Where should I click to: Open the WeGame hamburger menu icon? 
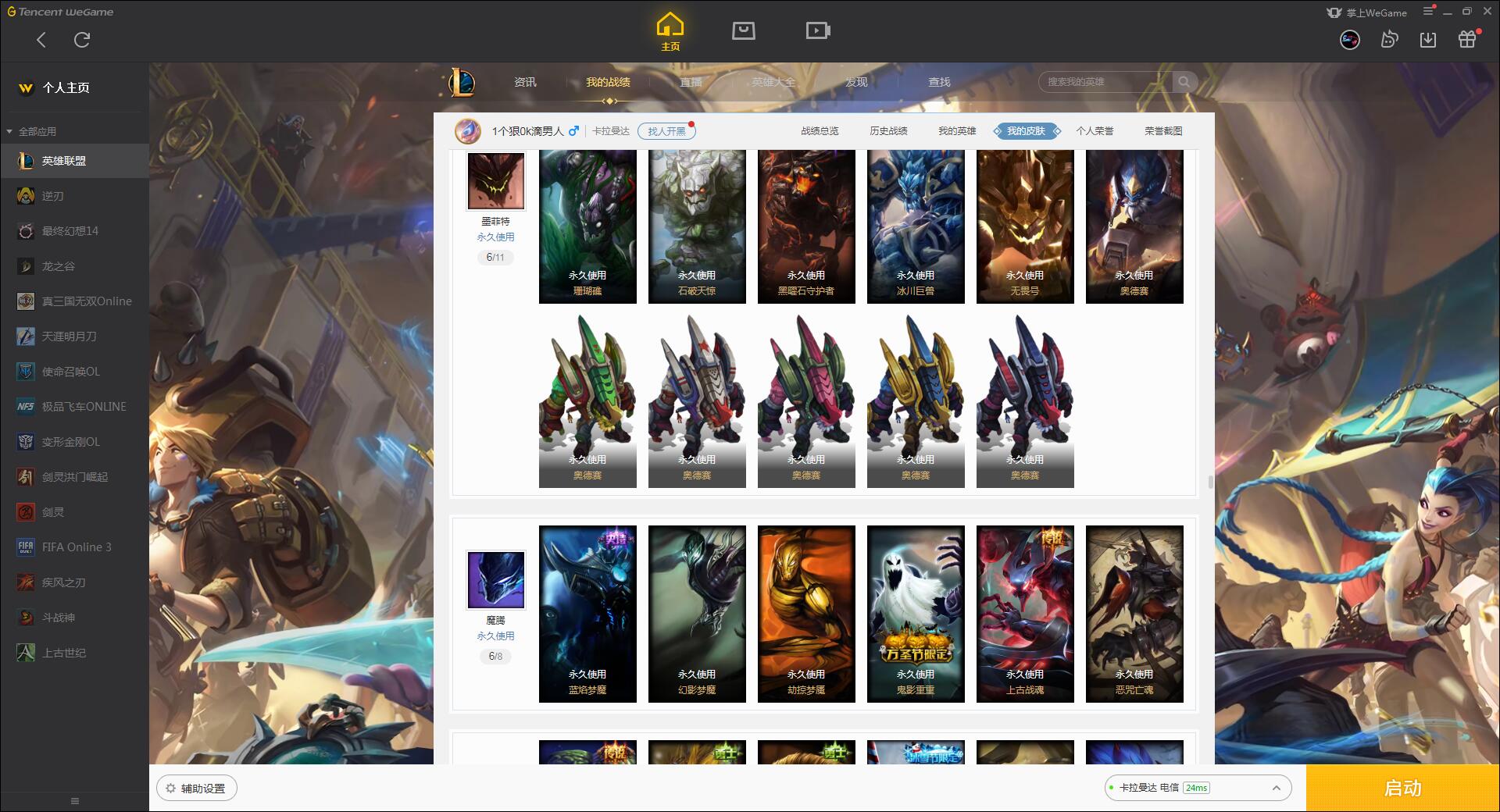pos(1428,11)
